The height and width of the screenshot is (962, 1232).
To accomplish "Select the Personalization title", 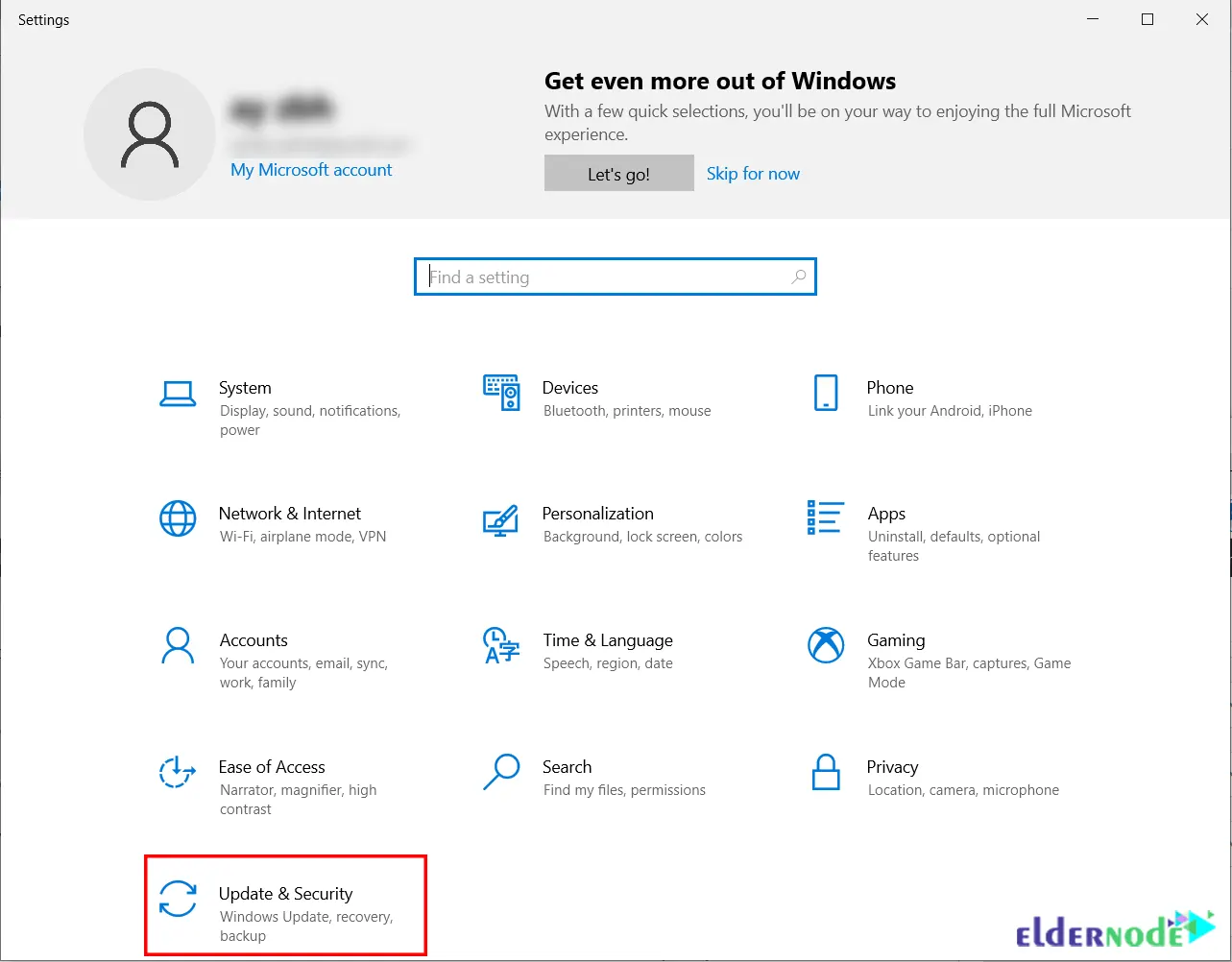I will point(598,514).
